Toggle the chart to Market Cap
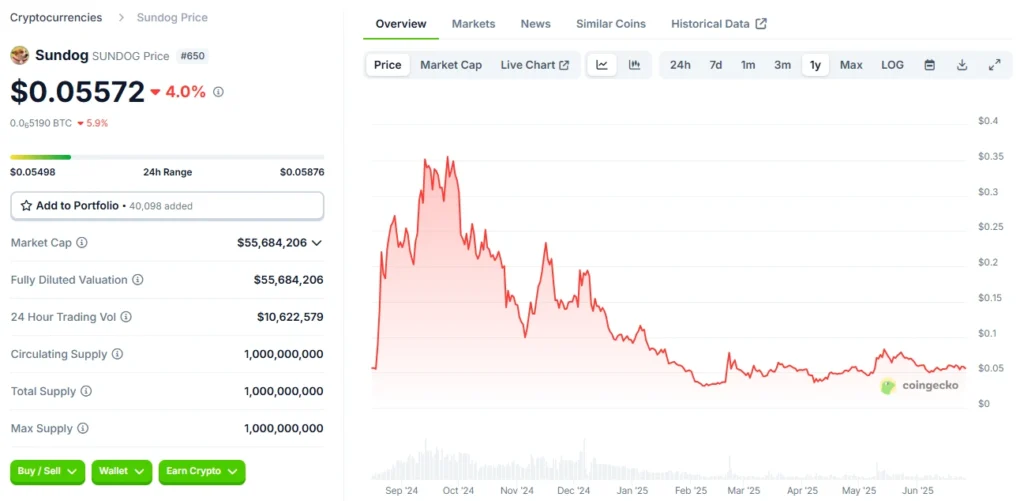 pyautogui.click(x=450, y=65)
